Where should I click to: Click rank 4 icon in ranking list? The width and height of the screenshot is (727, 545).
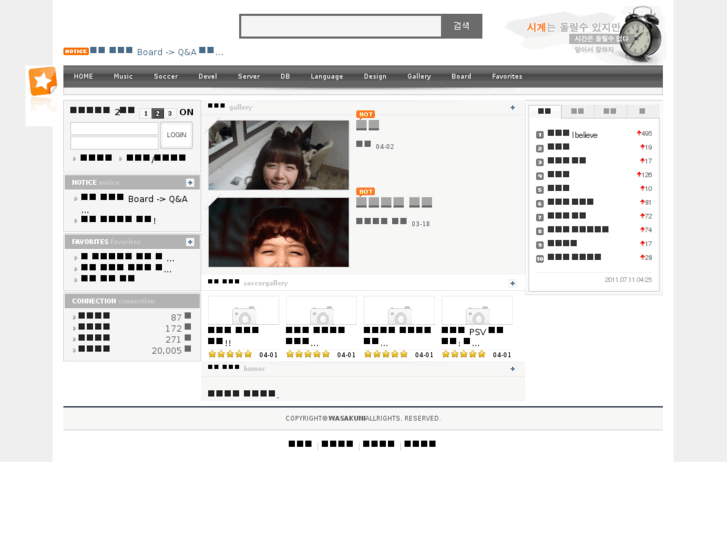click(x=540, y=176)
